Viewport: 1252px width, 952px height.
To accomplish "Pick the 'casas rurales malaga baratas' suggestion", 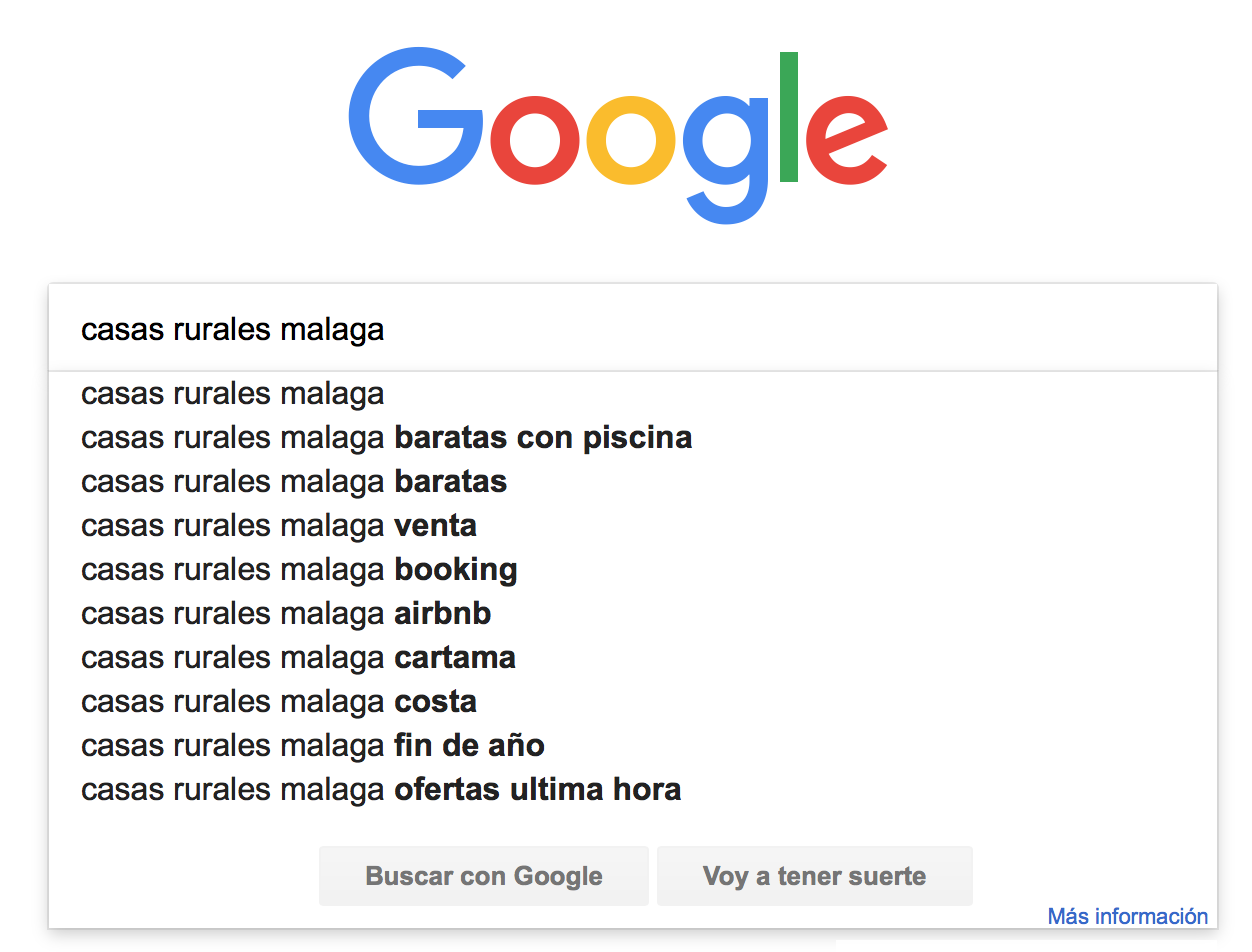I will pyautogui.click(x=633, y=482).
